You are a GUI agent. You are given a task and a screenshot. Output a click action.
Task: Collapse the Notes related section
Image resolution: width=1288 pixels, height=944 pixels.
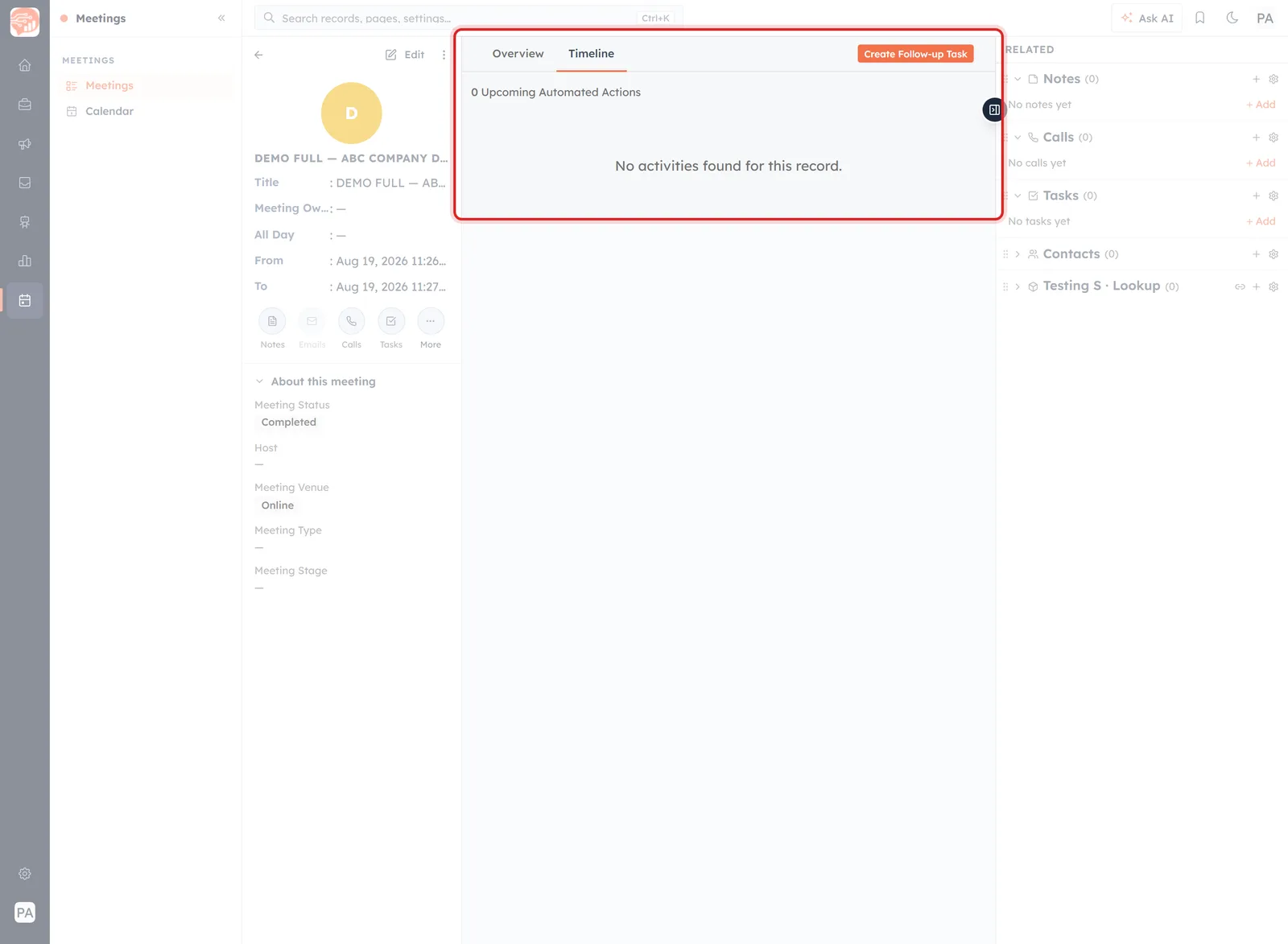1018,79
